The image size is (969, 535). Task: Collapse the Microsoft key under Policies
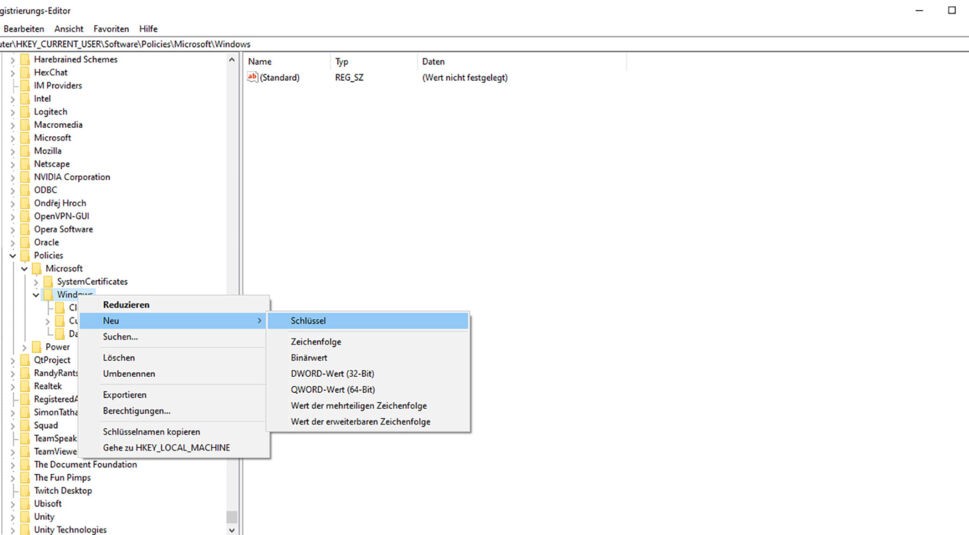click(24, 269)
